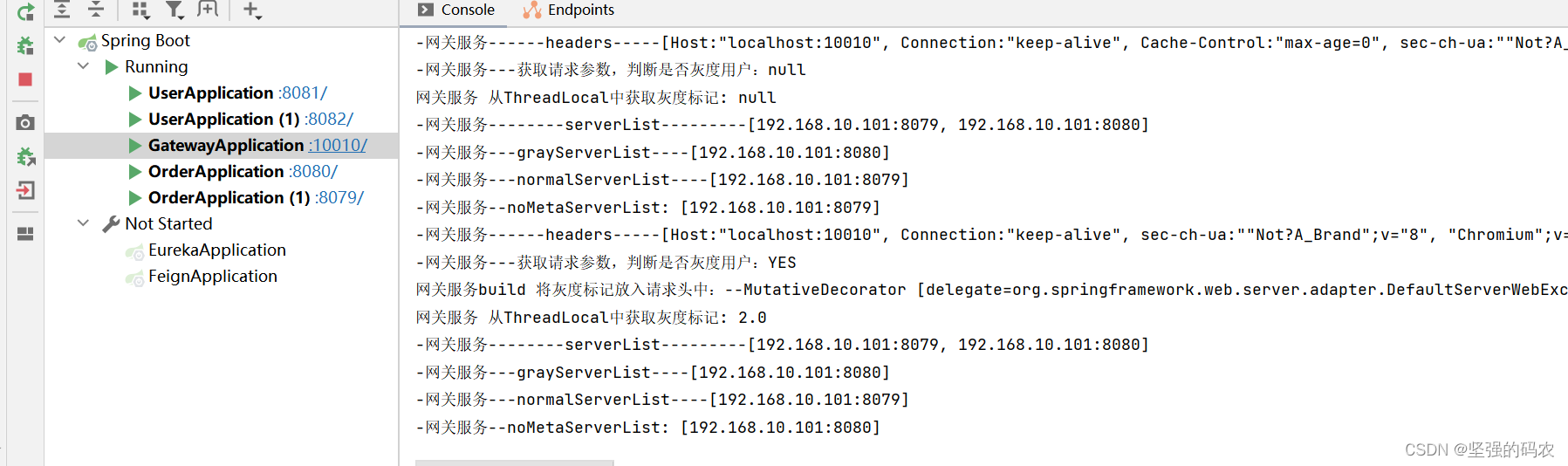Click the red Stop button icon
Viewport: 1568px width, 466px height.
pyautogui.click(x=25, y=79)
